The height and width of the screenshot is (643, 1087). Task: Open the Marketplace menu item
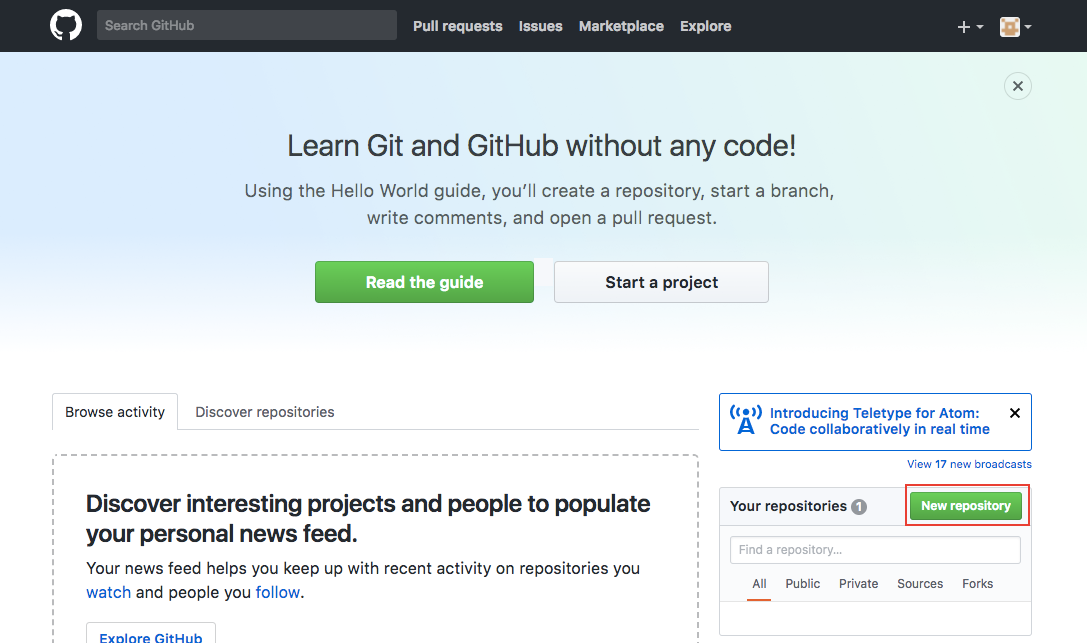point(621,26)
